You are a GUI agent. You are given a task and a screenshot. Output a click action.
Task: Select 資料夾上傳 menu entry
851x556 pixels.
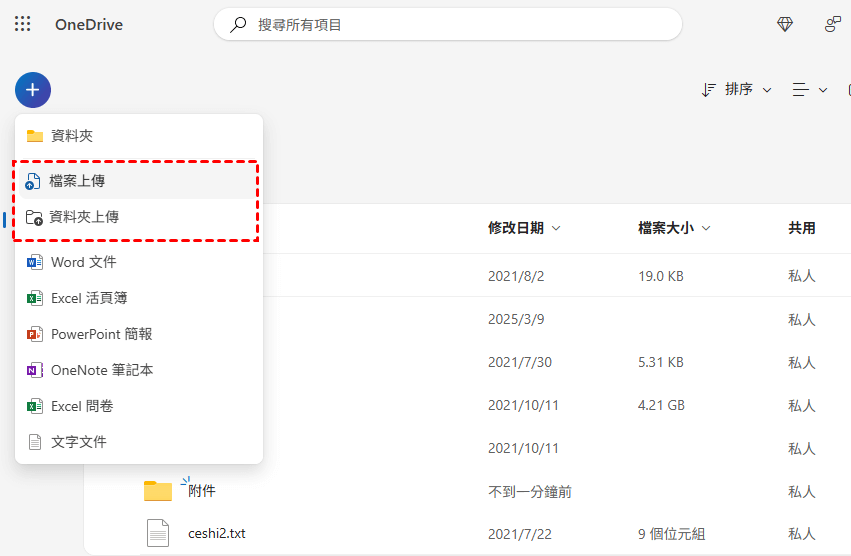[x=139, y=217]
